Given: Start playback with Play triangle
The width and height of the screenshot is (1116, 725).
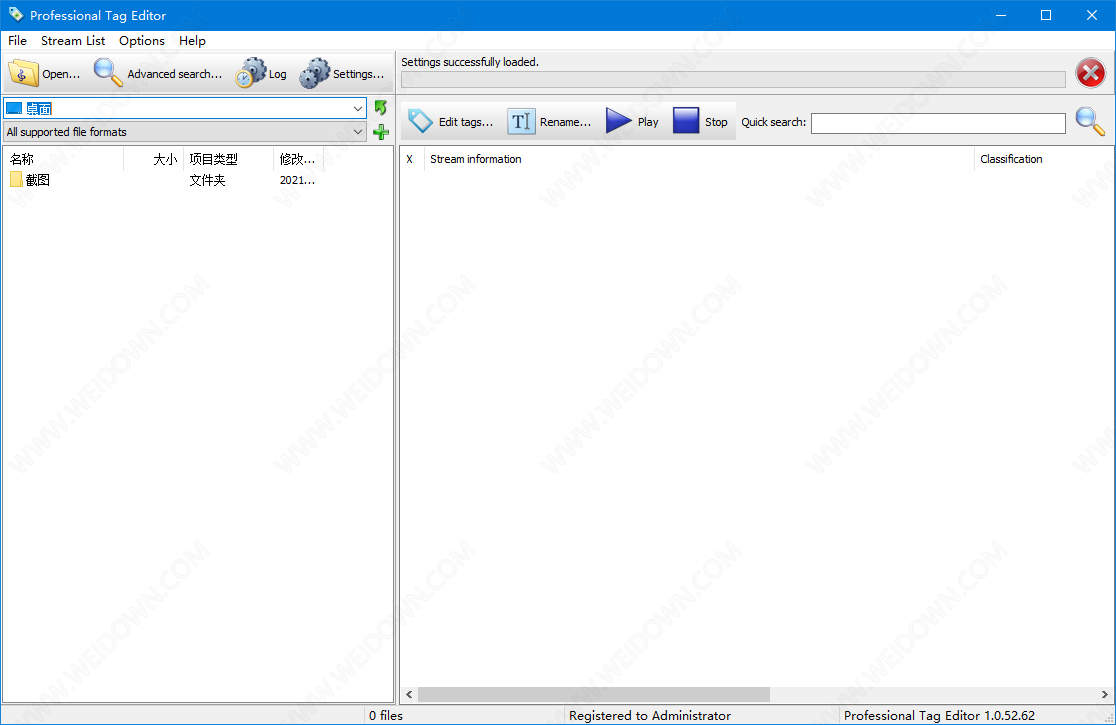Looking at the screenshot, I should click(x=618, y=121).
